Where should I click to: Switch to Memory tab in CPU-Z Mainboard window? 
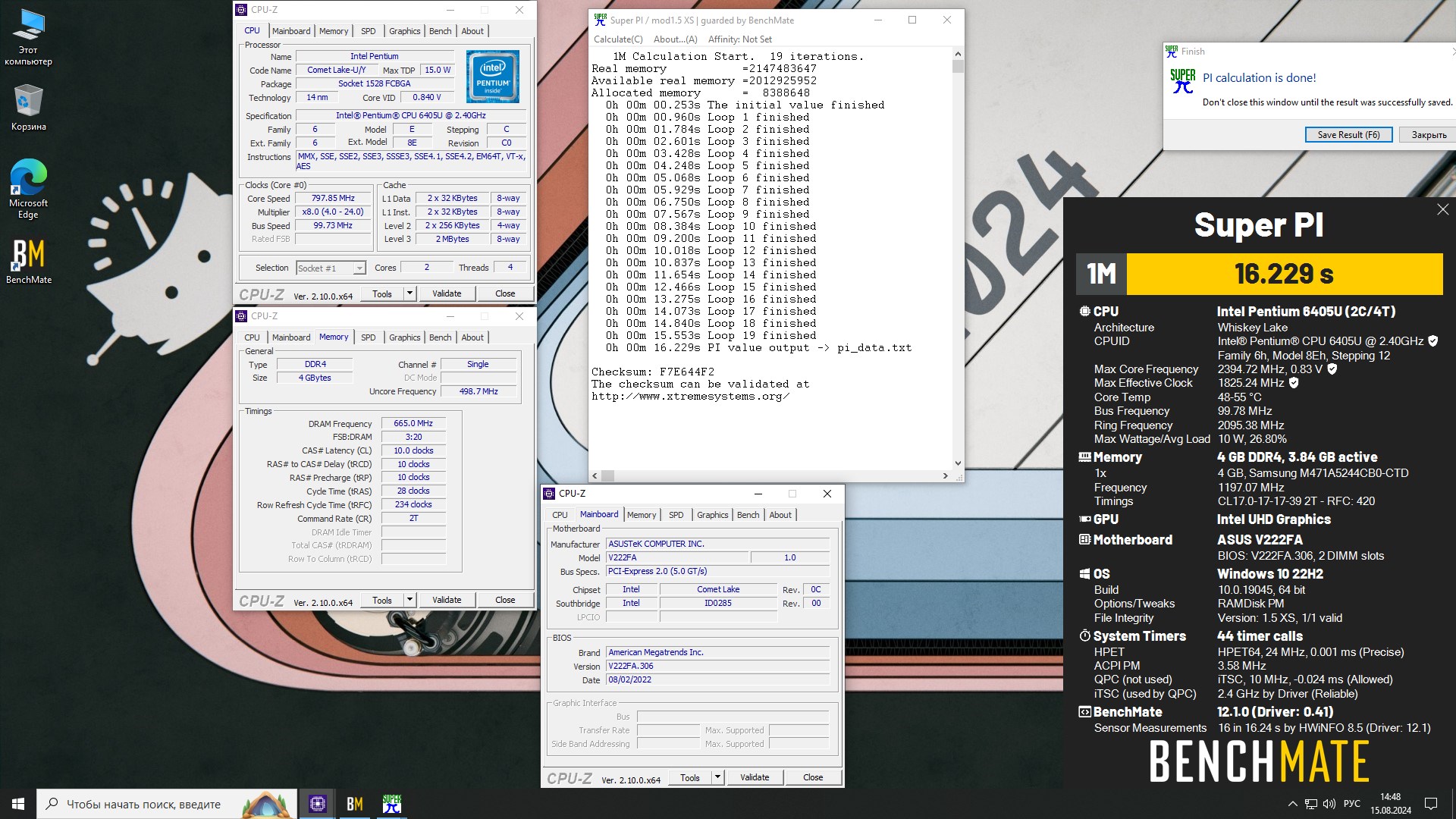tap(642, 515)
